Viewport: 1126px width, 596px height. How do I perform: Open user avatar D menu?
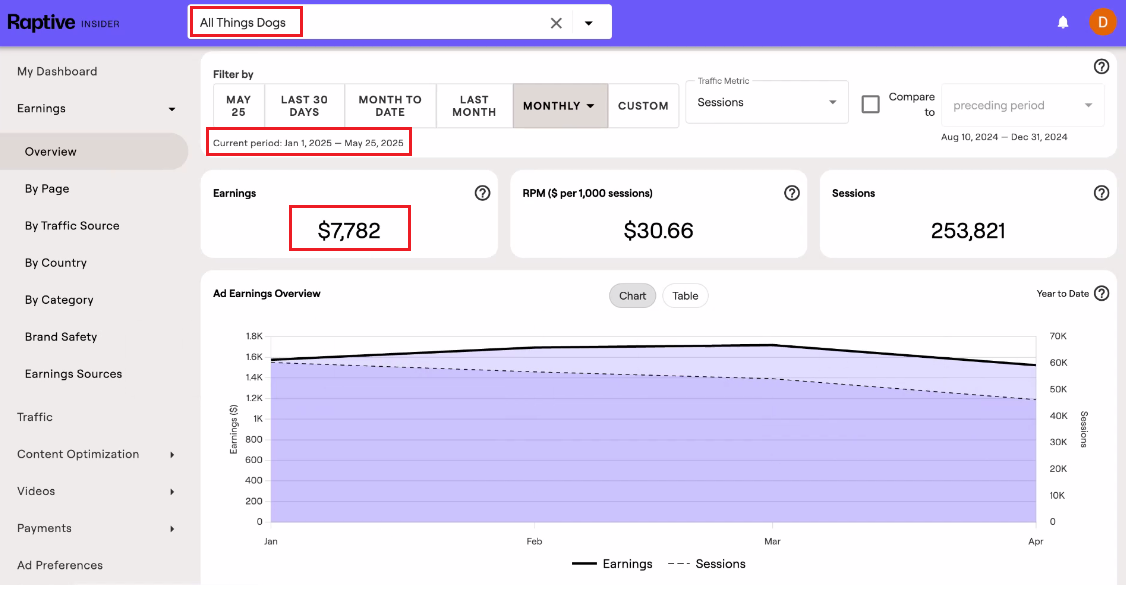tap(1102, 22)
